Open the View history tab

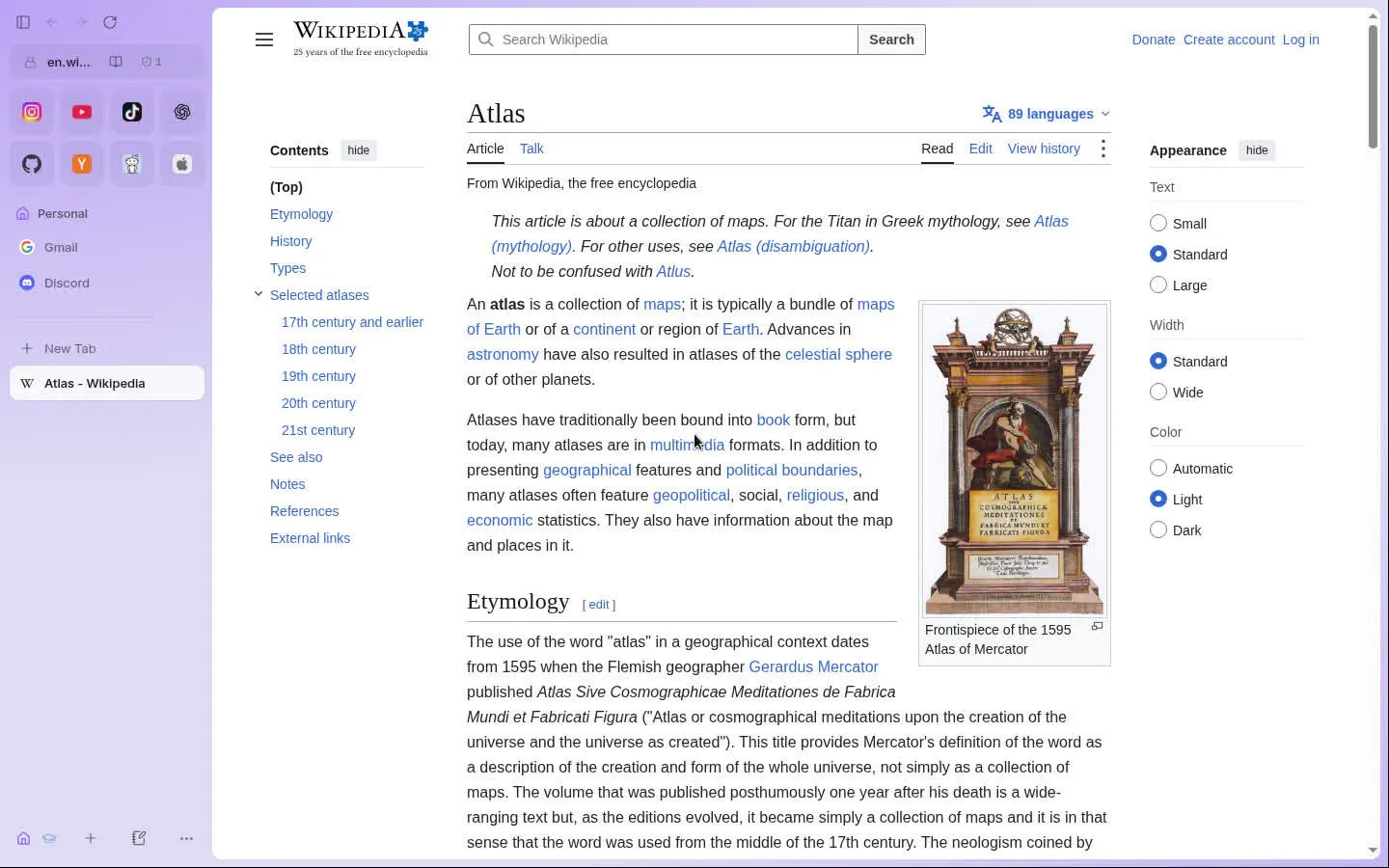coord(1044,149)
